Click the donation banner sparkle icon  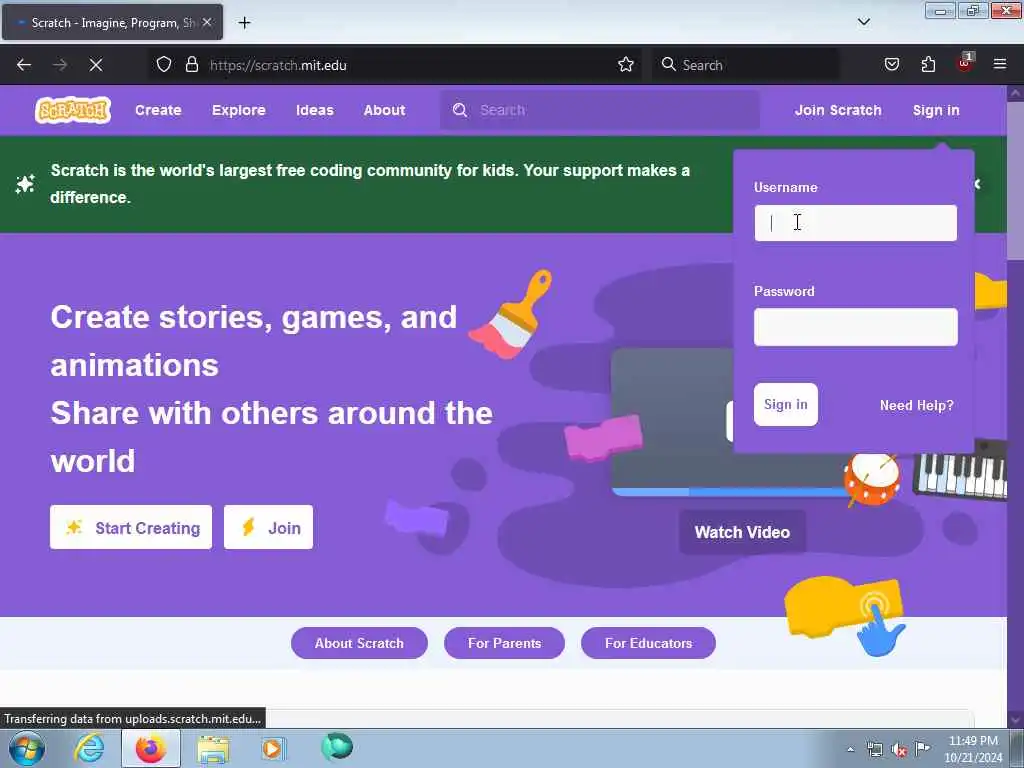tap(25, 184)
